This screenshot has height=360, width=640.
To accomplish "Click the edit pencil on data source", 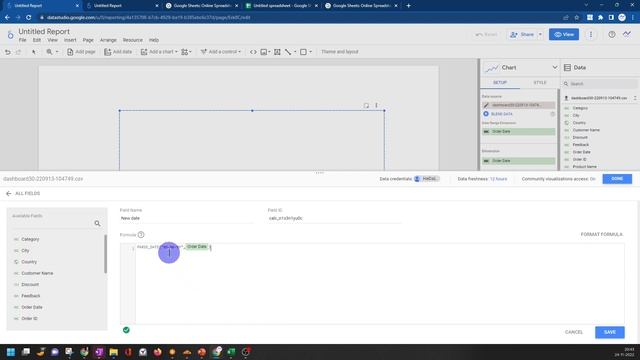I will 486,105.
